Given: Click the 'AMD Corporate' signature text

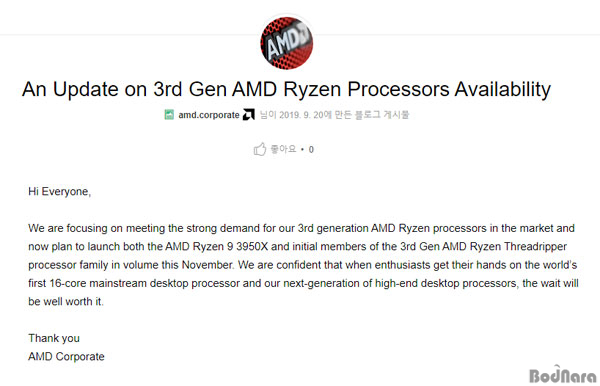Looking at the screenshot, I should tap(66, 357).
